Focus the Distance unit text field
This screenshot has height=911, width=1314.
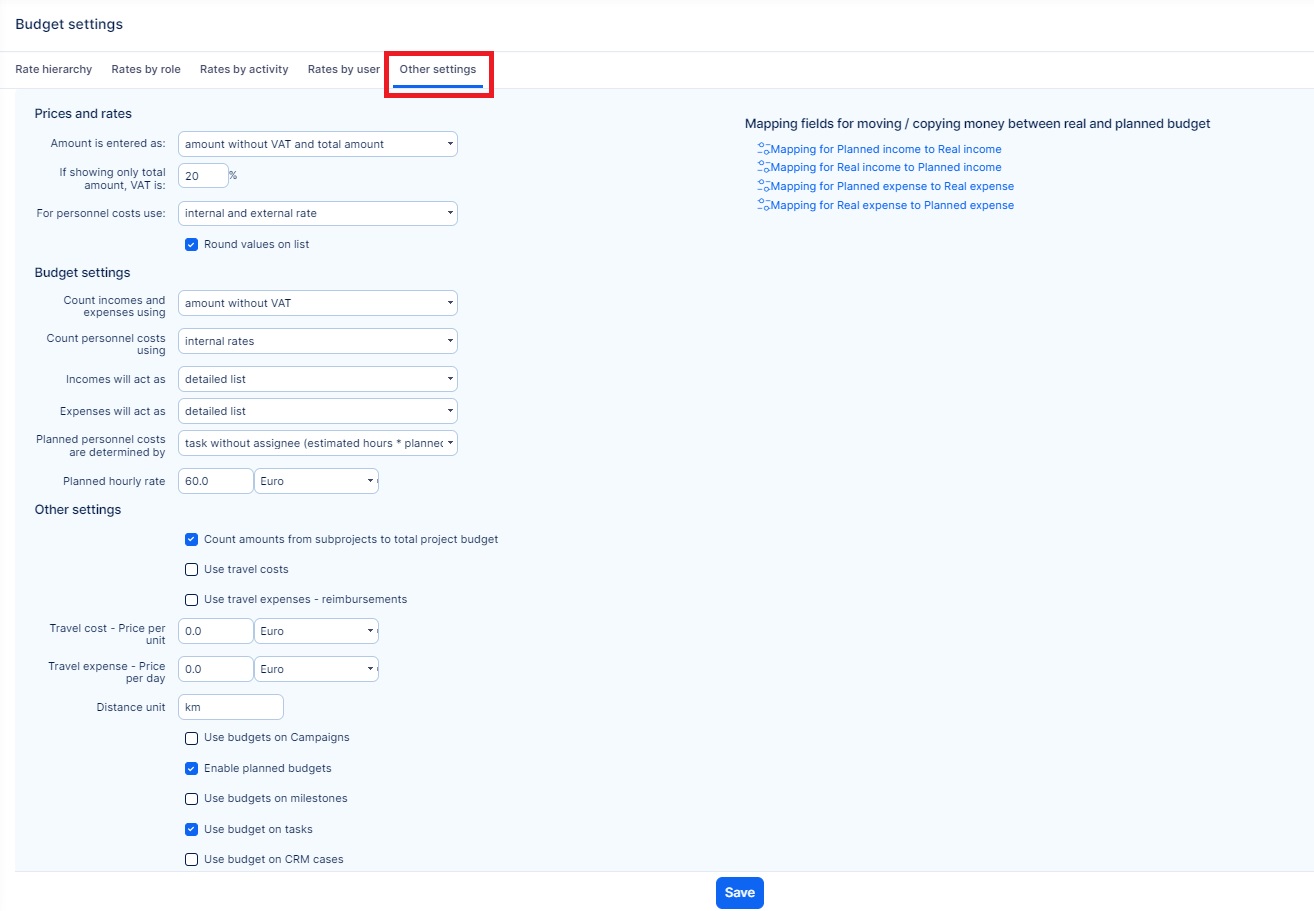pyautogui.click(x=230, y=707)
